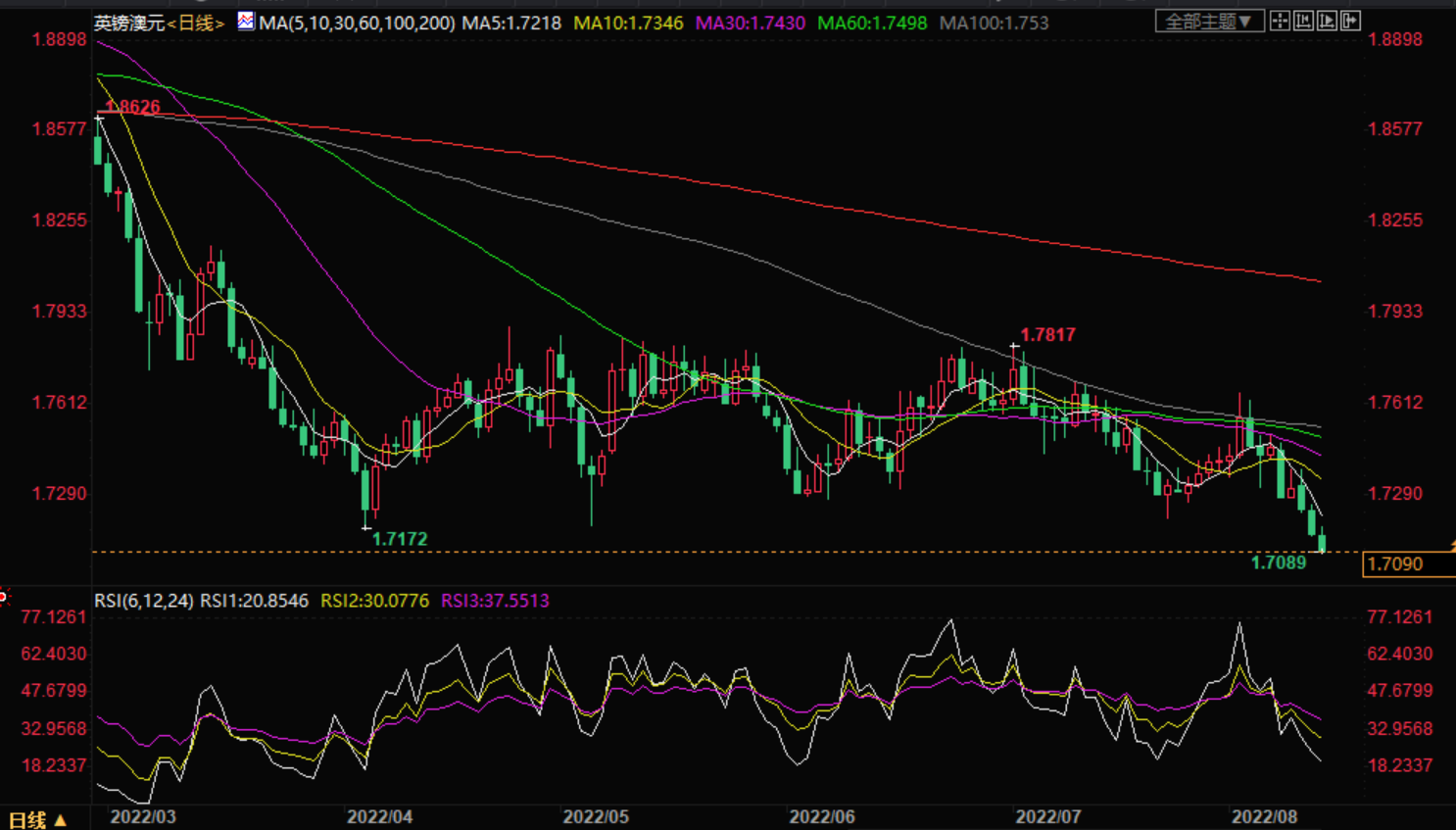1456x830 pixels.
Task: Click 1.8898 on the right price axis
Action: [x=1395, y=40]
